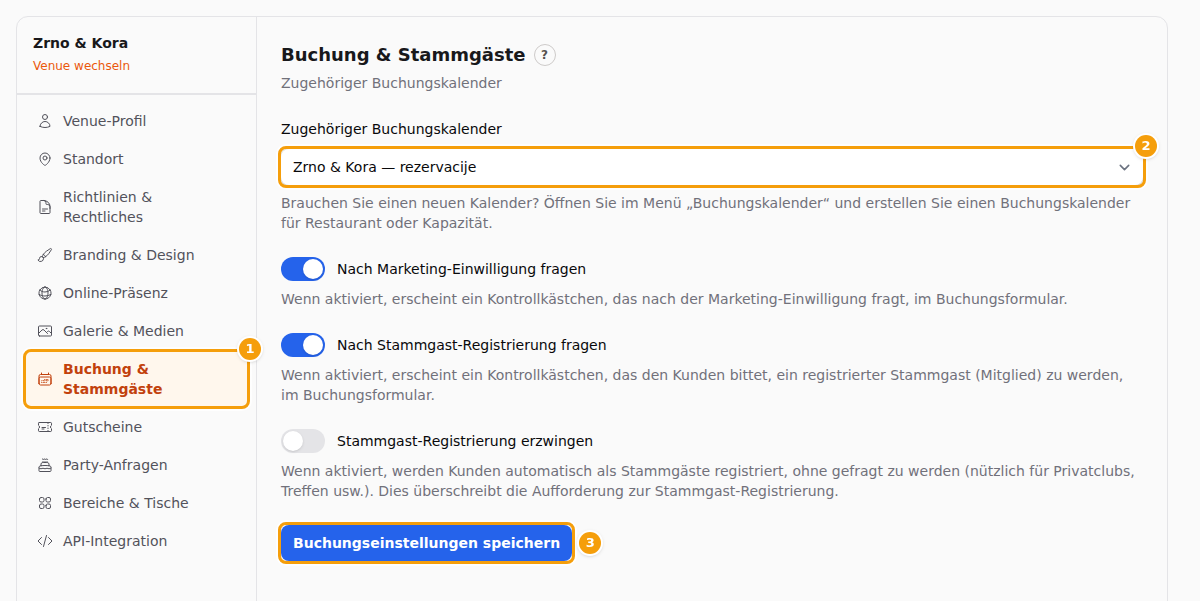Click the Bereiche & Tische grid icon

click(44, 503)
